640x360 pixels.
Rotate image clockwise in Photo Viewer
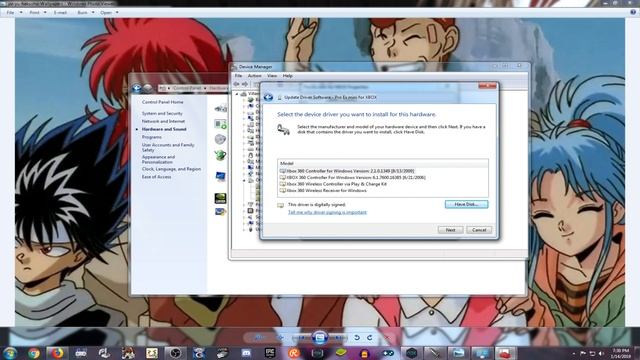click(x=369, y=338)
